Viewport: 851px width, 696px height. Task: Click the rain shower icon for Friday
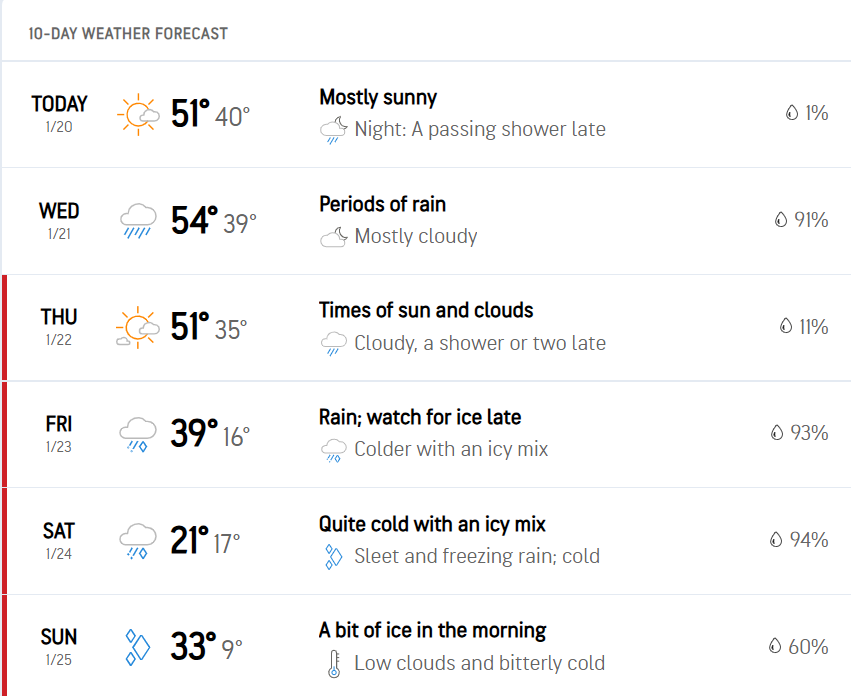[137, 434]
